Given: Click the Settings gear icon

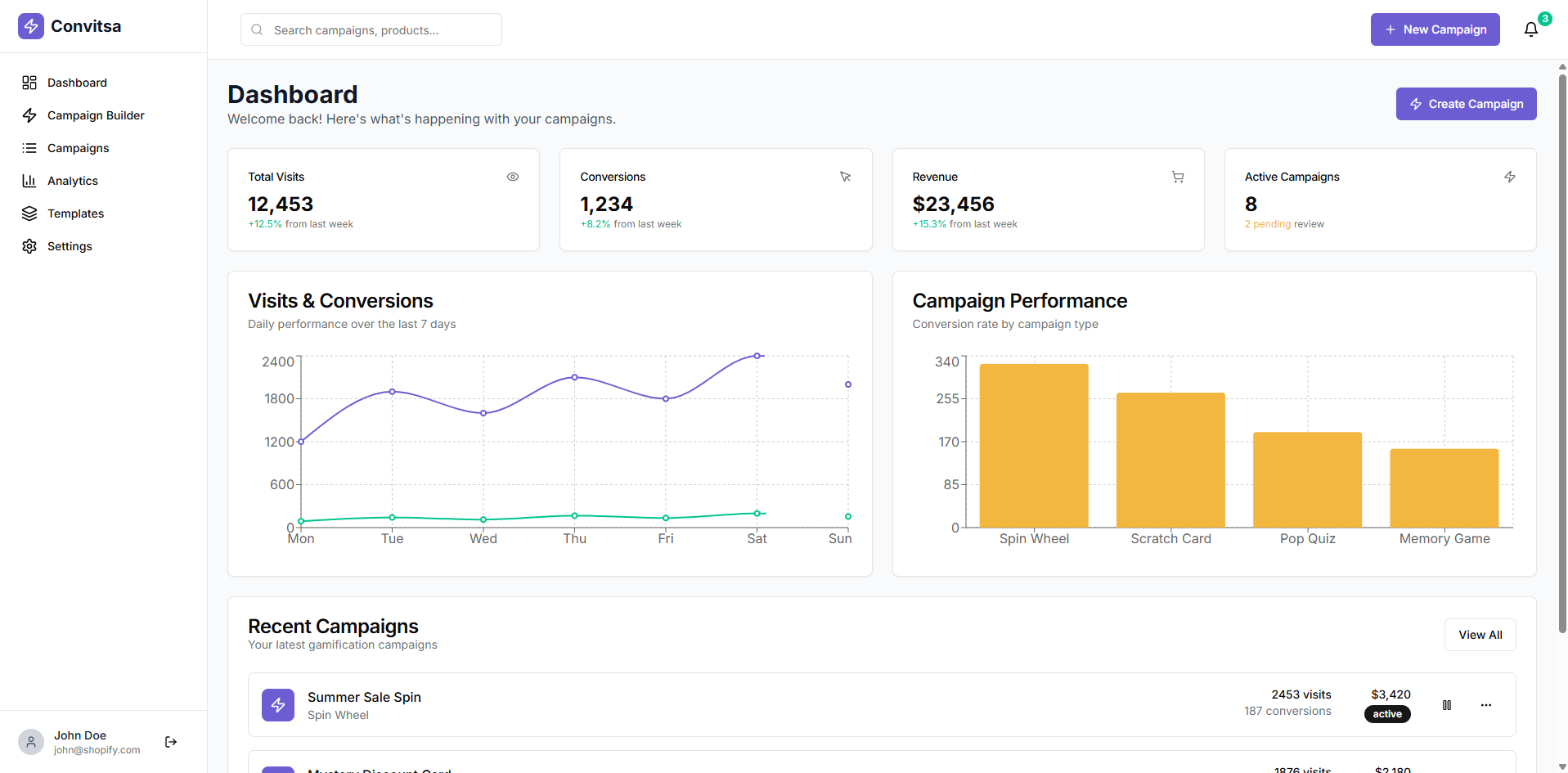Looking at the screenshot, I should [29, 246].
